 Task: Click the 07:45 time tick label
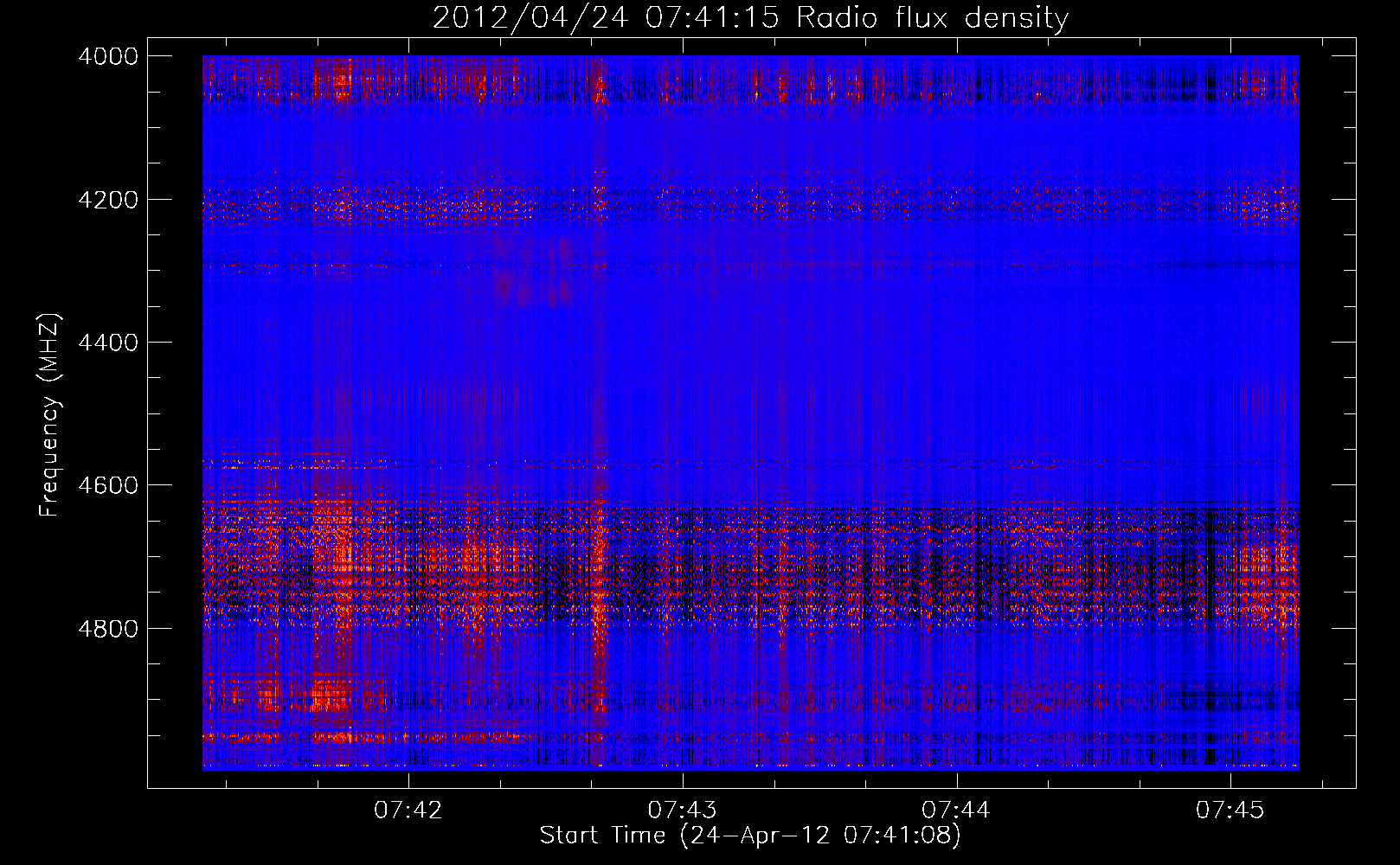[1230, 810]
